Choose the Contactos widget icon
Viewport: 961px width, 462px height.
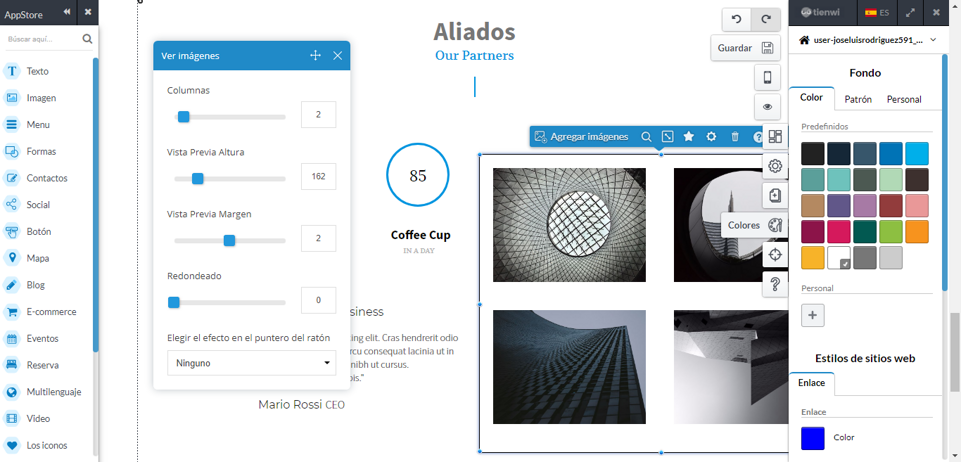(x=12, y=178)
